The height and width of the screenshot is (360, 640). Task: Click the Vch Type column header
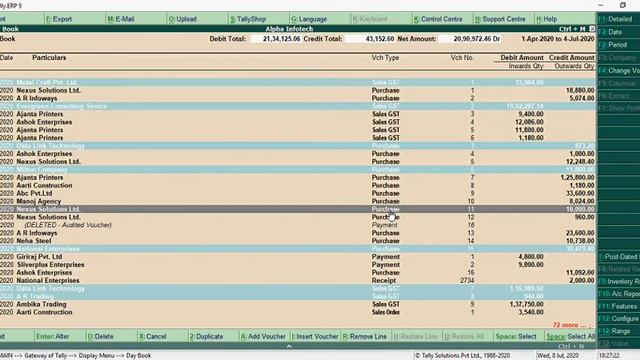point(385,58)
